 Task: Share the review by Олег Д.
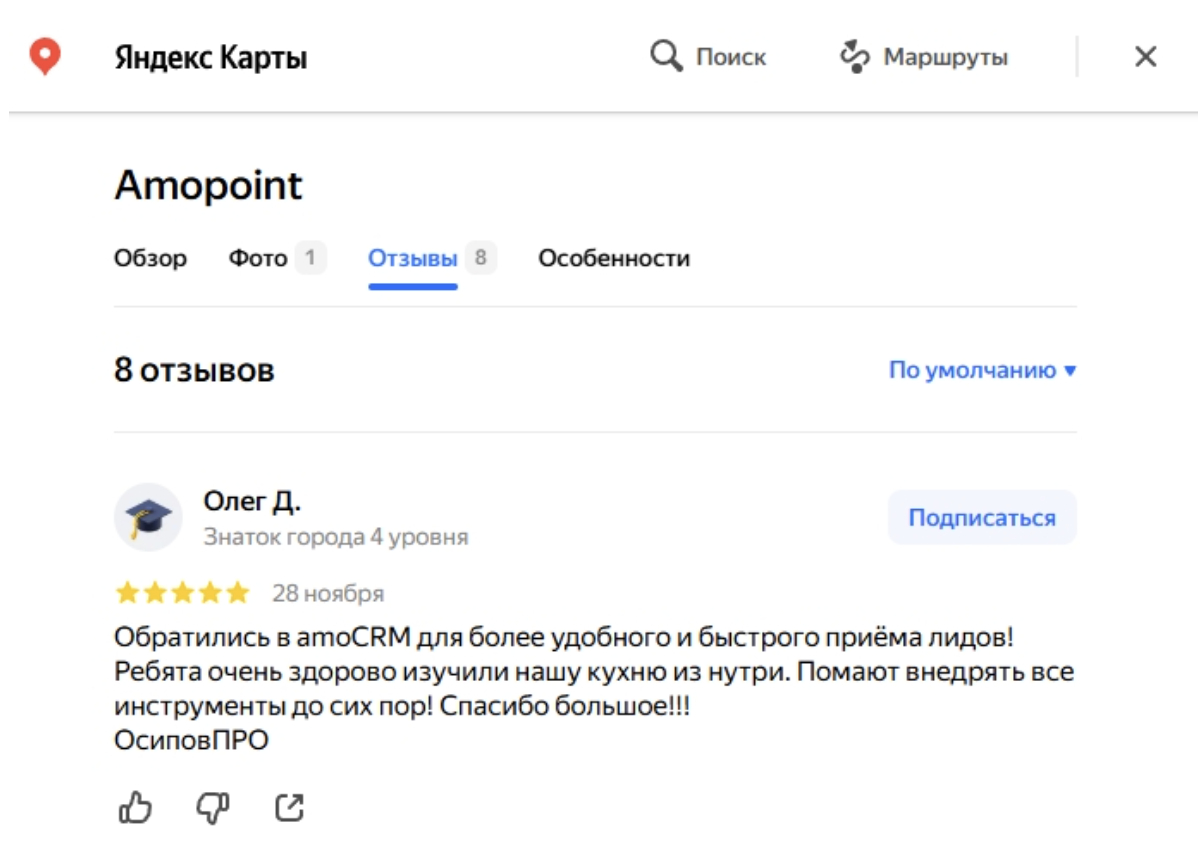(289, 807)
